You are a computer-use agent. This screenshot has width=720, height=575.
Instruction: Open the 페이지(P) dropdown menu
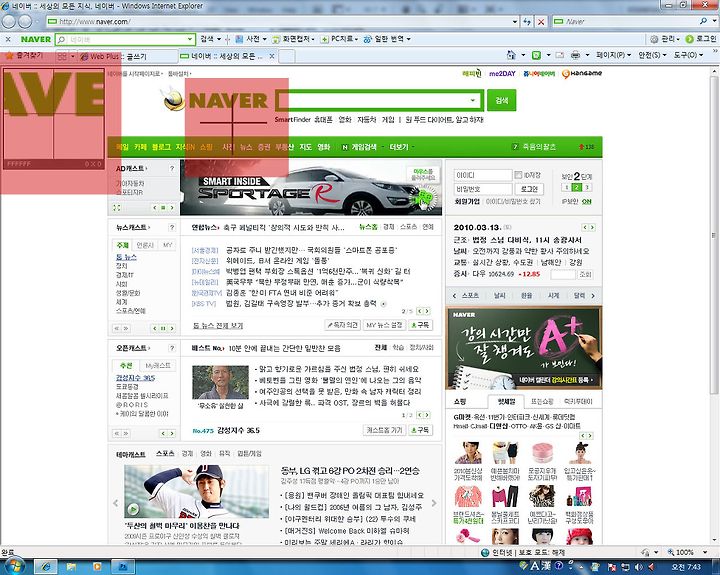click(x=613, y=55)
